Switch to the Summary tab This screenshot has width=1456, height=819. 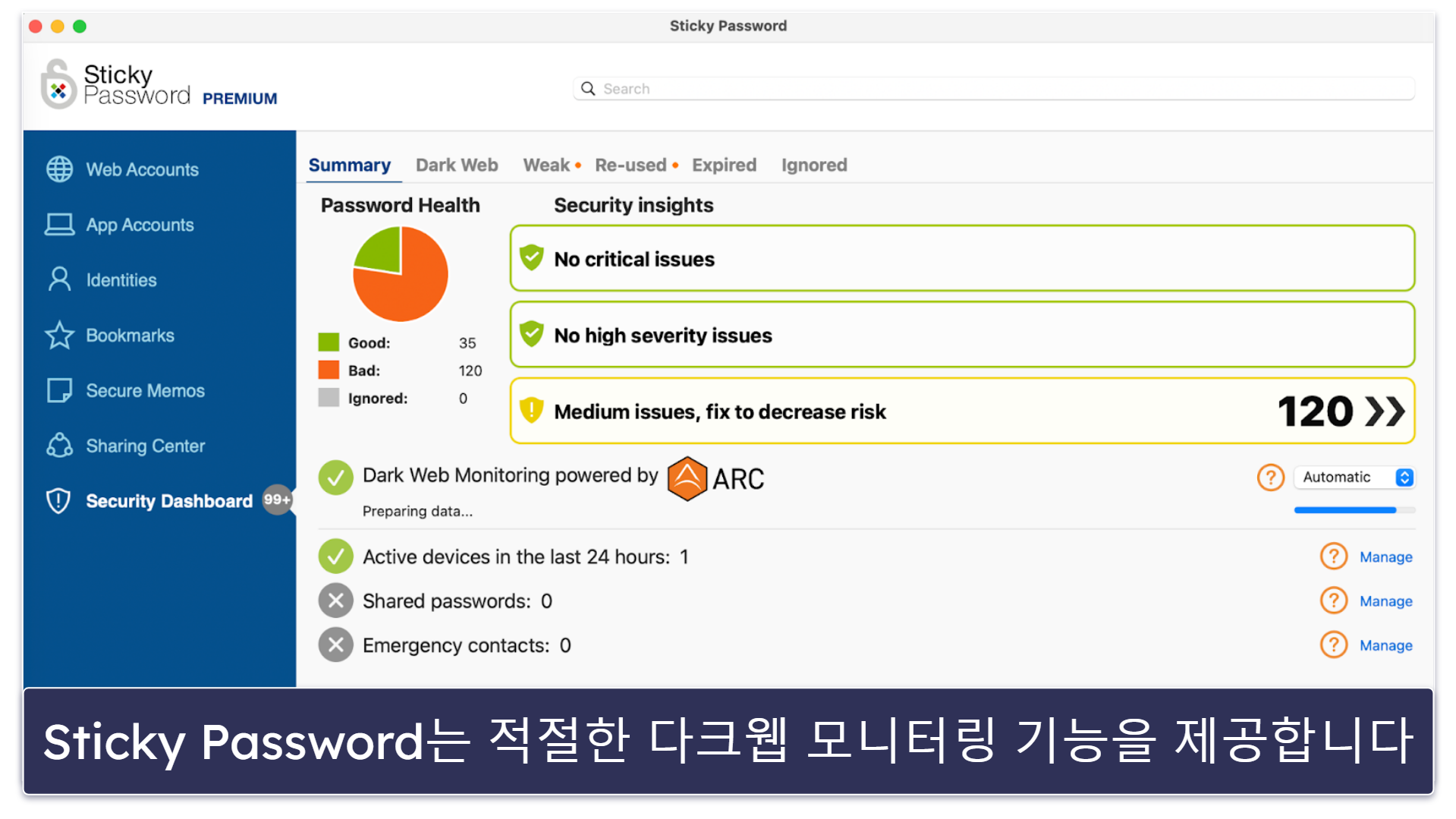click(349, 165)
